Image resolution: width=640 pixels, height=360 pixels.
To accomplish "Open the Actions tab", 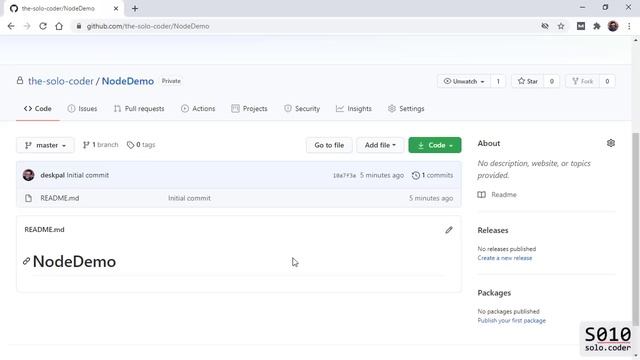I will (x=198, y=109).
